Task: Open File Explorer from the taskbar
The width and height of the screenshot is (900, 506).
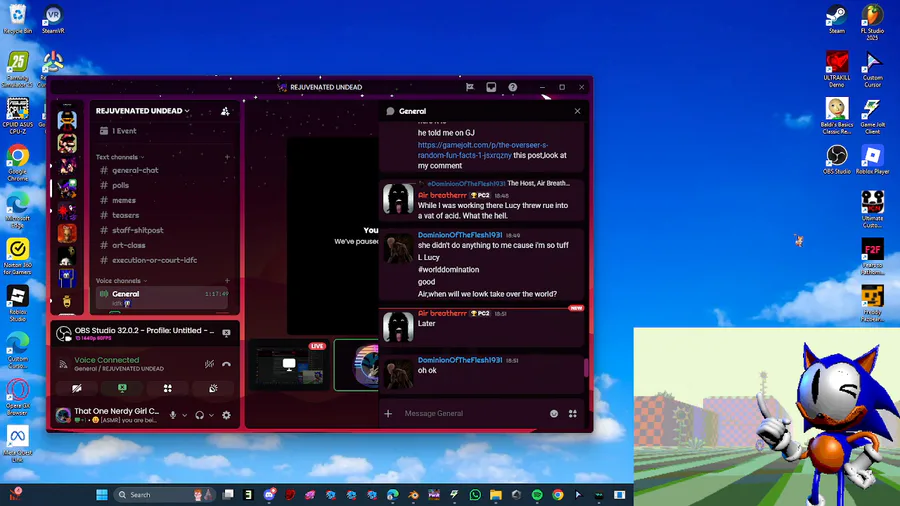Action: point(495,495)
